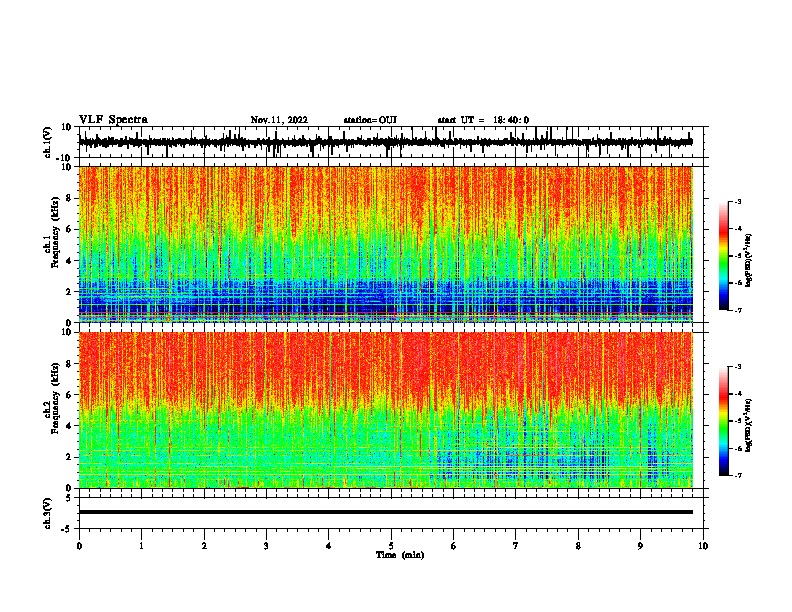Click time axis tick label "7"

516,546
